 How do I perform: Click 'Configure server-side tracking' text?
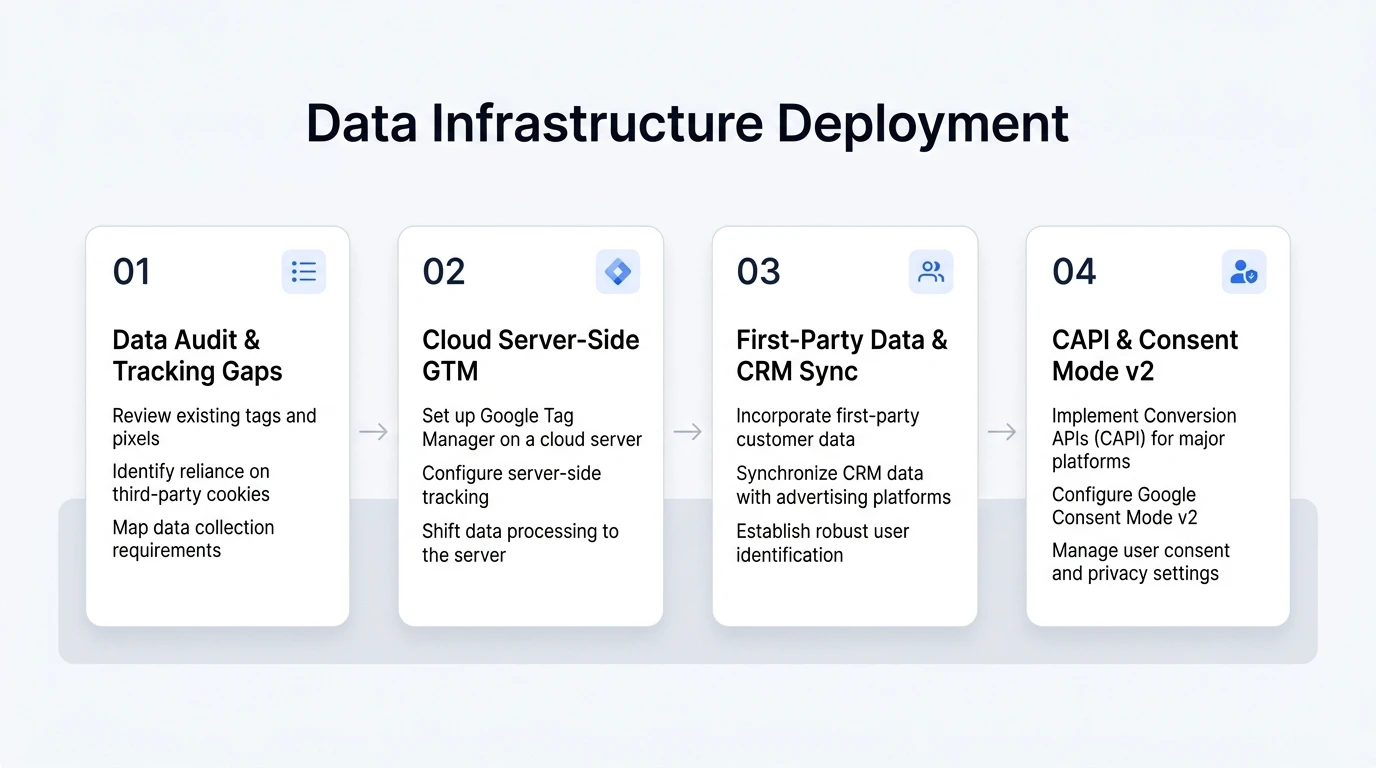tap(511, 485)
